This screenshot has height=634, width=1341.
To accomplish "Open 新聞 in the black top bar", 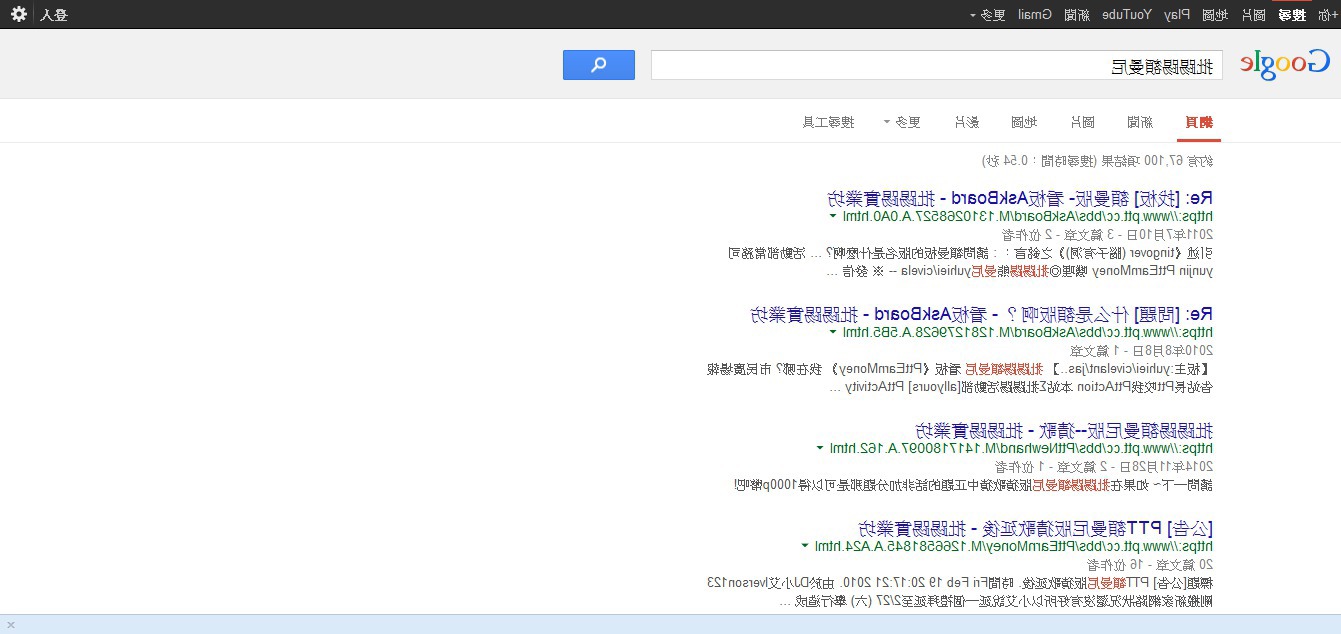I will (1077, 14).
